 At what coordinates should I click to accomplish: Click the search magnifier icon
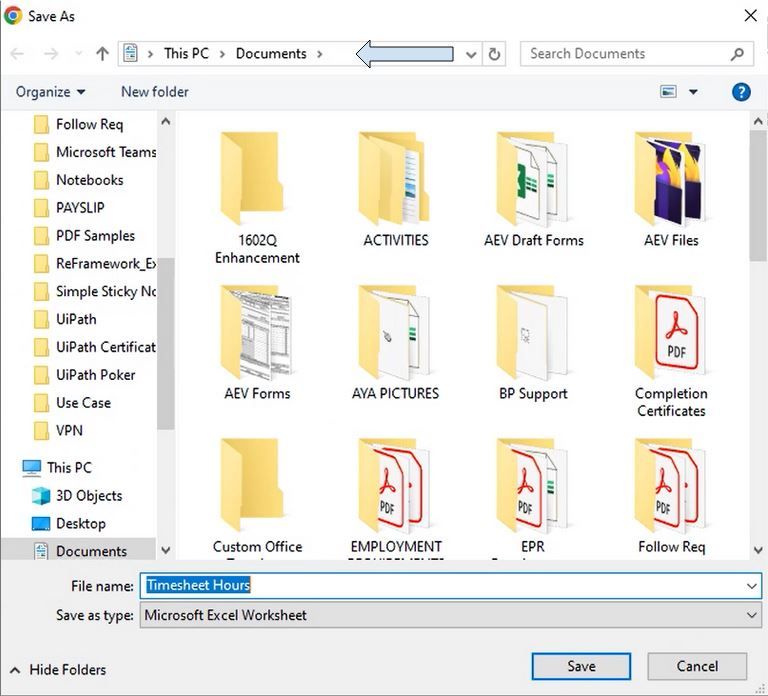click(x=738, y=54)
